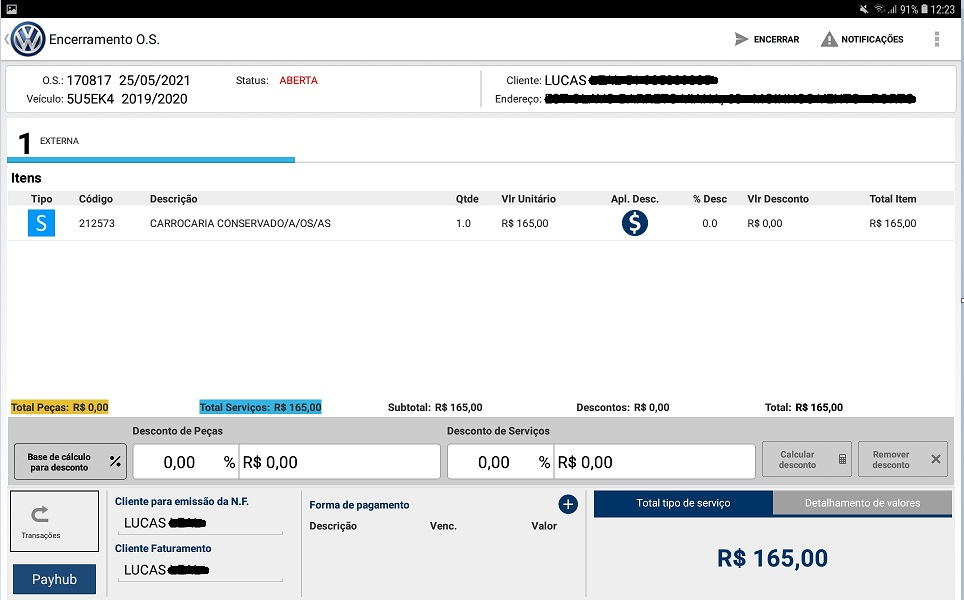Image resolution: width=964 pixels, height=600 pixels.
Task: Click Calcular desconto button text
Action: pyautogui.click(x=797, y=460)
